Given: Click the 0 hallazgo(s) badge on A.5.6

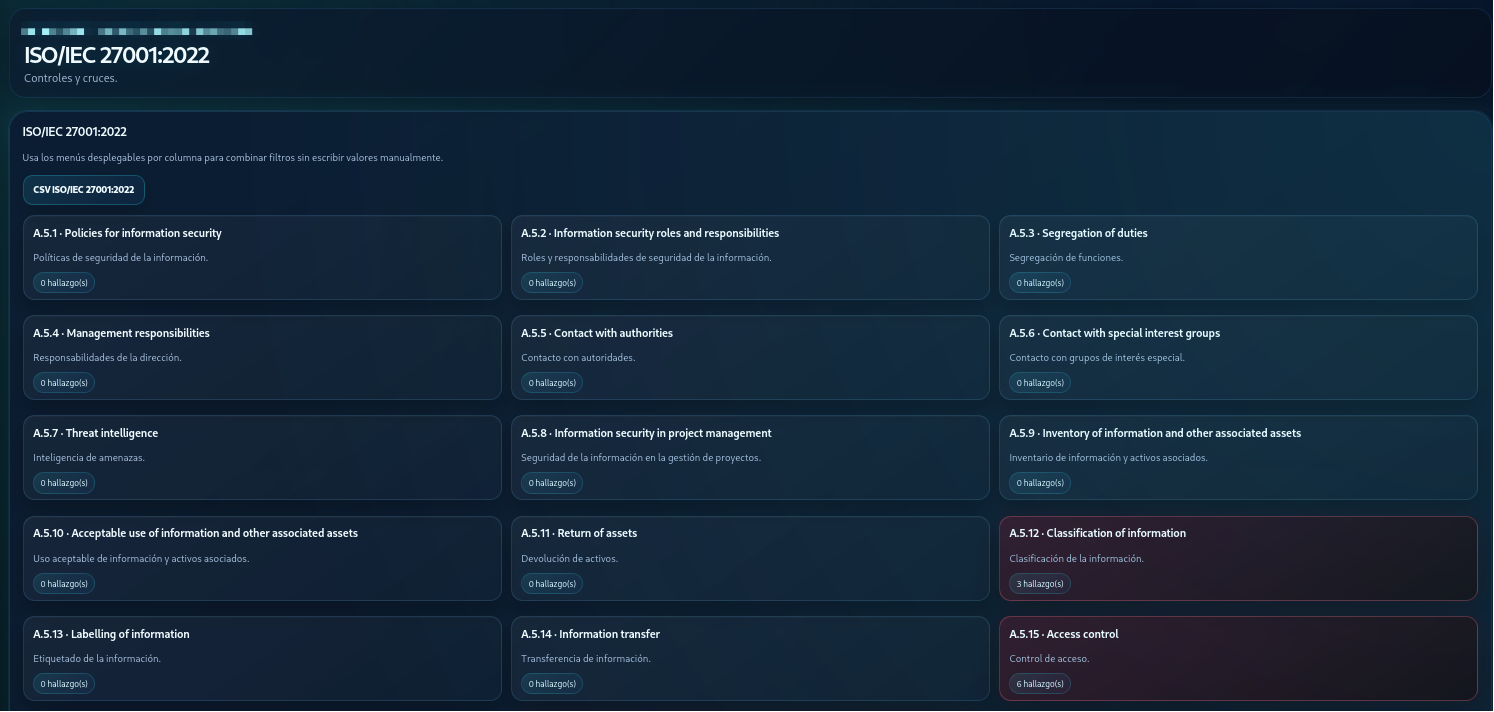Looking at the screenshot, I should pyautogui.click(x=1040, y=383).
